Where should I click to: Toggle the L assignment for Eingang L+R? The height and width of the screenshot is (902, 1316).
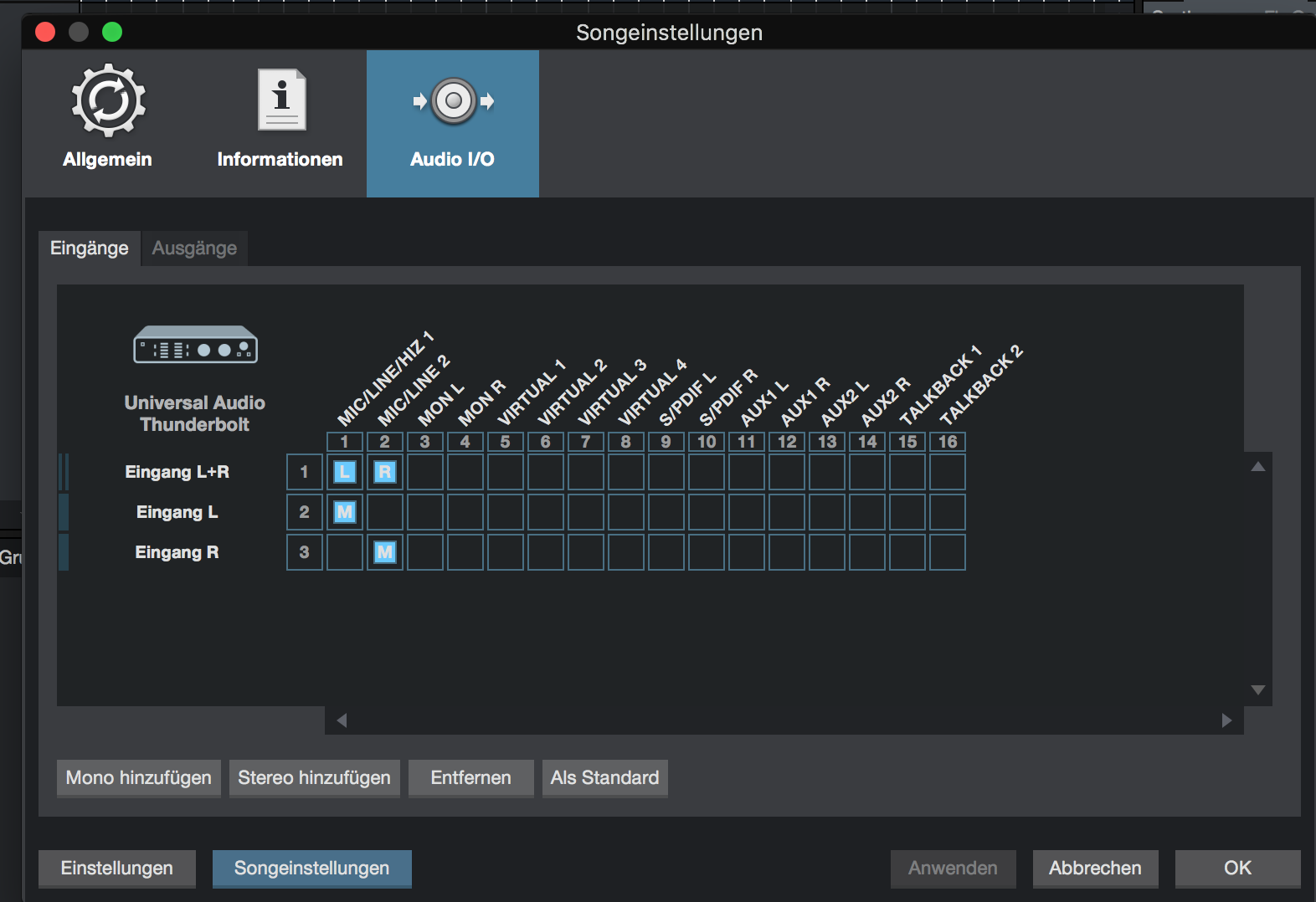coord(345,472)
